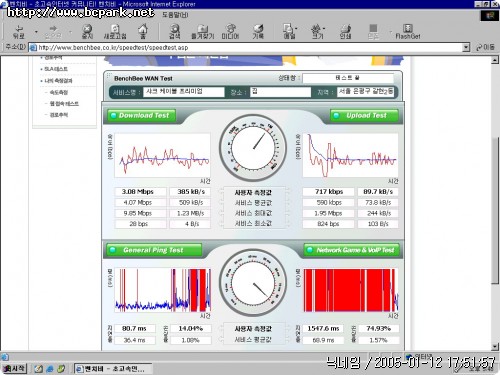
Task: Open the Windows Start button
Action: [14, 368]
